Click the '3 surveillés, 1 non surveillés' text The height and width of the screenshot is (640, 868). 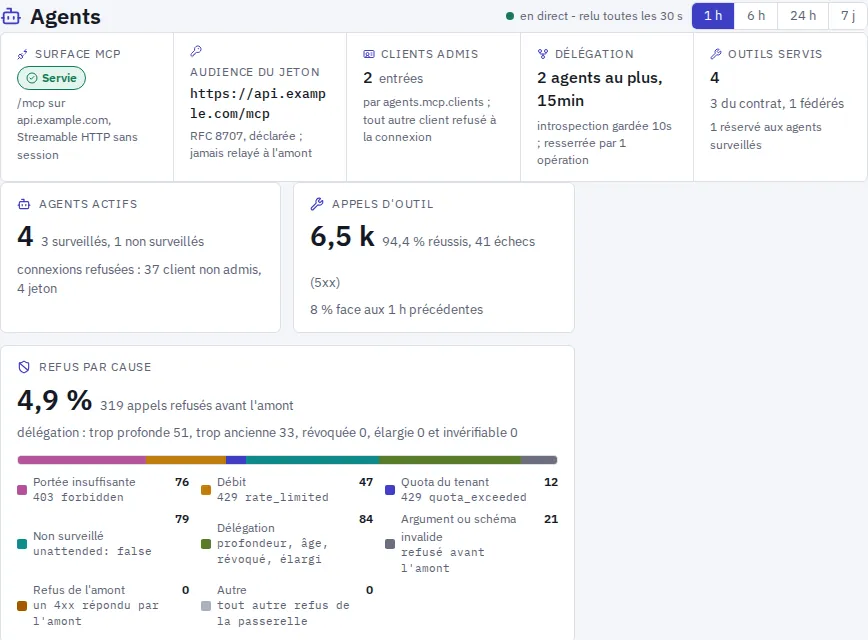click(122, 242)
